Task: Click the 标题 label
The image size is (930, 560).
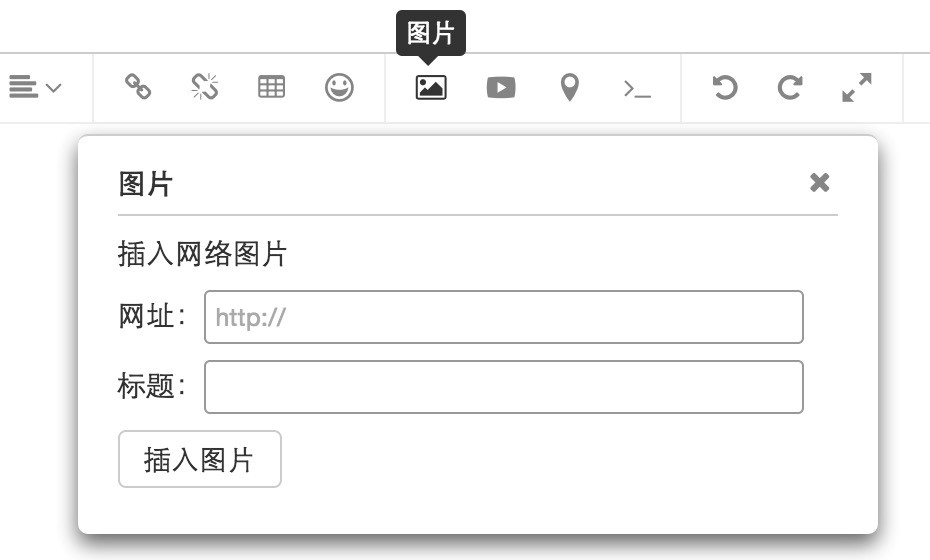Action: (x=152, y=386)
